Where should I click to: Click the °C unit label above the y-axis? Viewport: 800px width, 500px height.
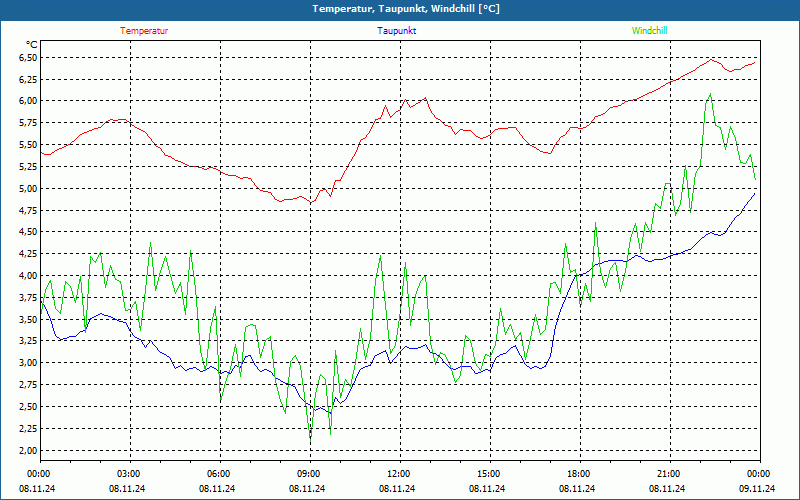pos(32,44)
